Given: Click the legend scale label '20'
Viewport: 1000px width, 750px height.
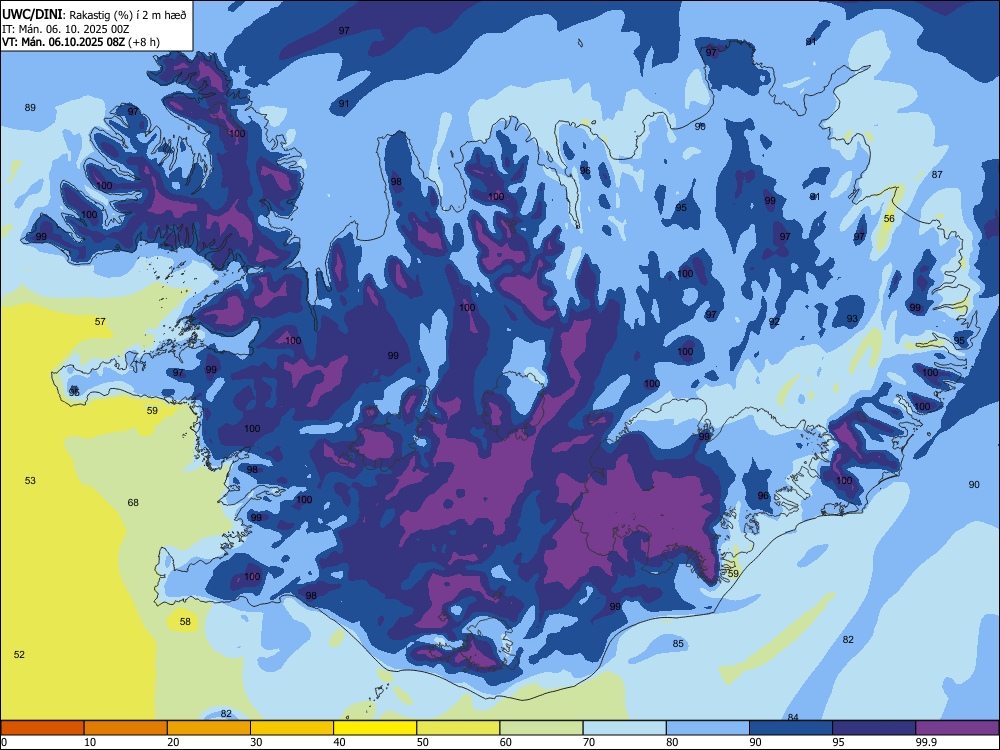Looking at the screenshot, I should pos(173,742).
